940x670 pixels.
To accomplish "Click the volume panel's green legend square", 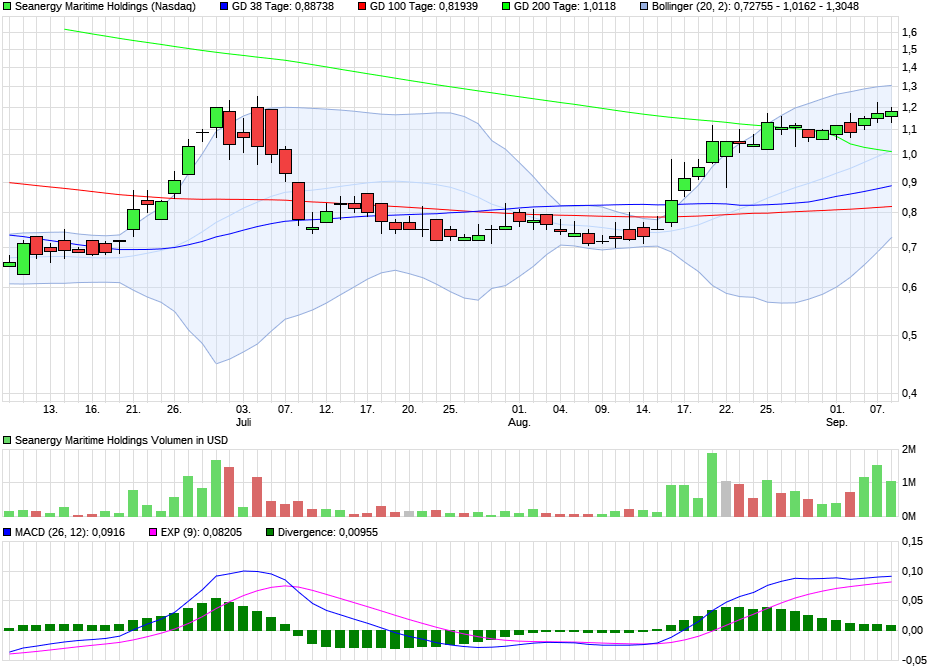I will [8, 439].
